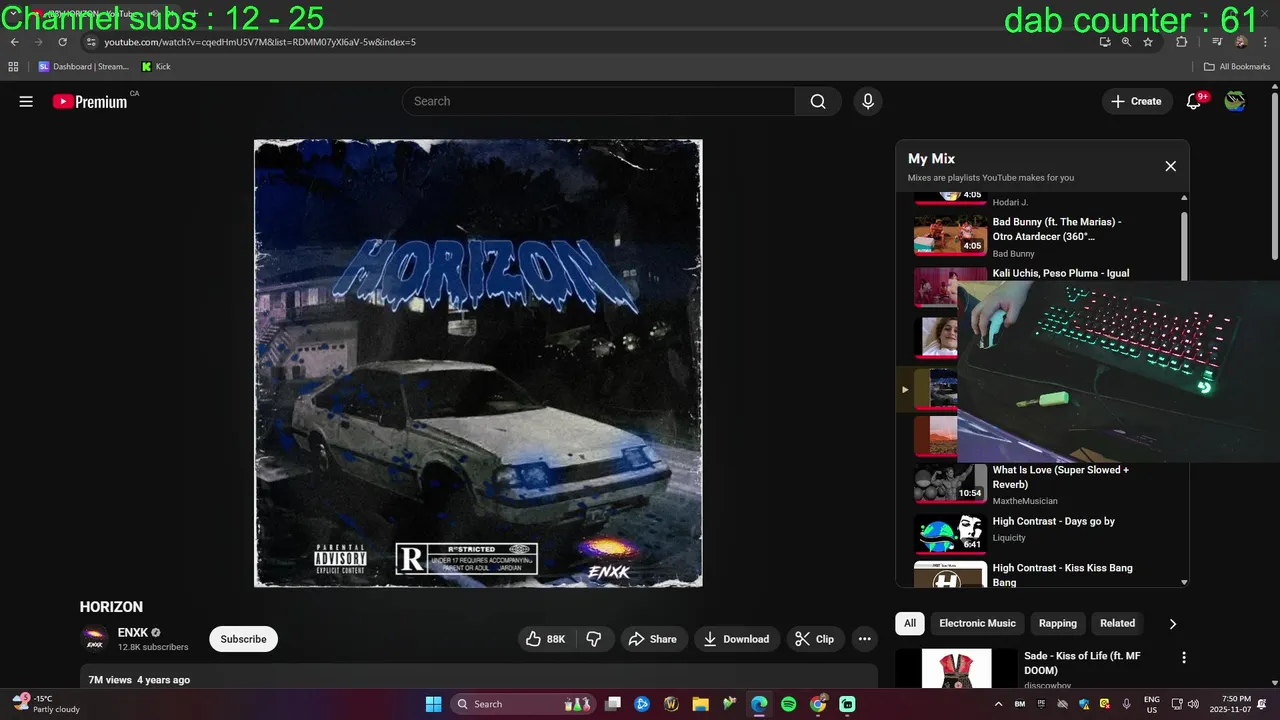Viewport: 1280px width, 720px height.
Task: Like the HORIZON video
Action: click(547, 639)
